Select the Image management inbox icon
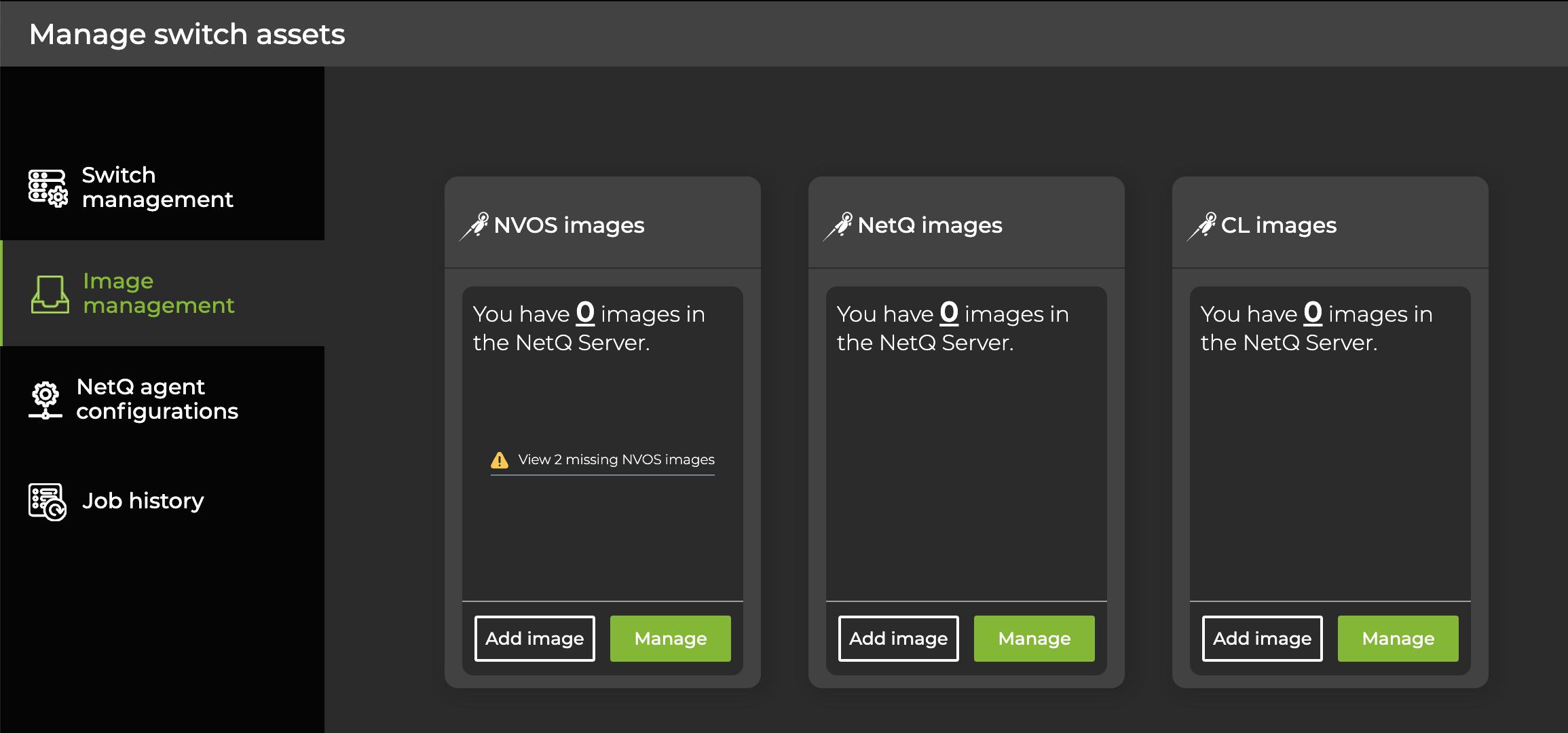Viewport: 1568px width, 733px height. (48, 293)
